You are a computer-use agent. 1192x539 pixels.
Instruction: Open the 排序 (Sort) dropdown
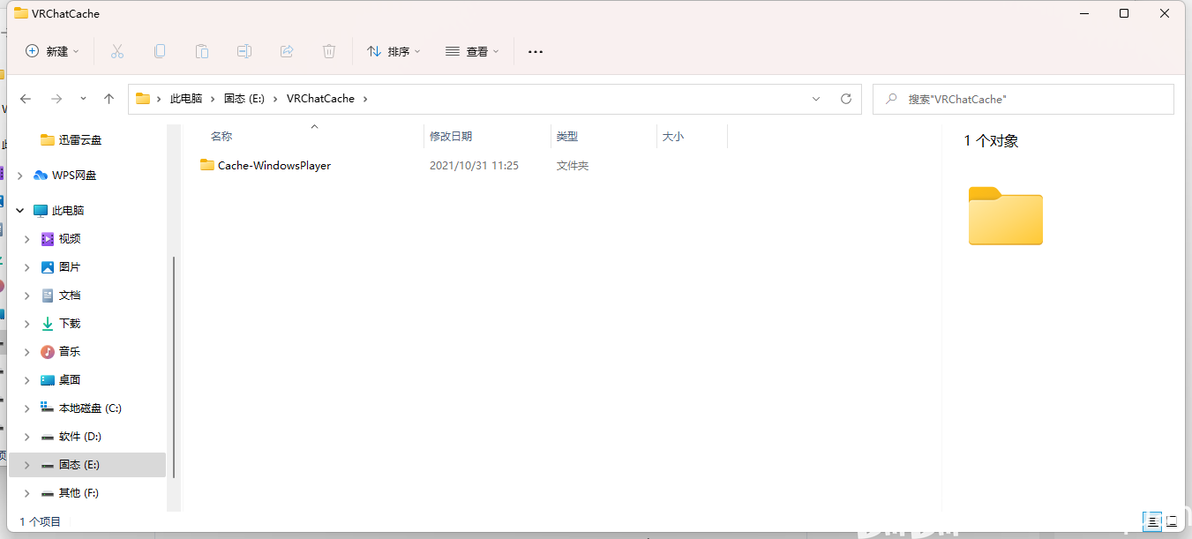[x=394, y=51]
